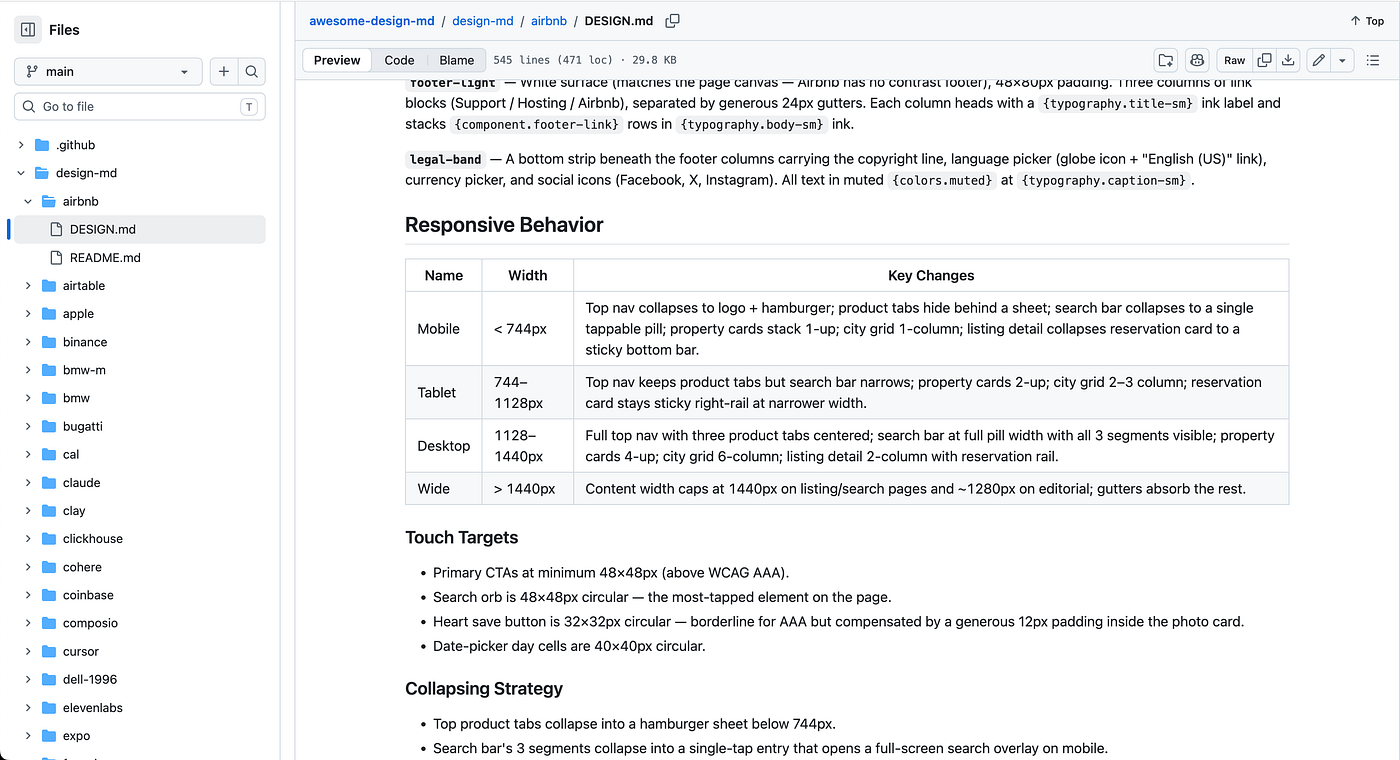Click the Responsive Behavior heading
The height and width of the screenshot is (760, 1400).
point(504,225)
